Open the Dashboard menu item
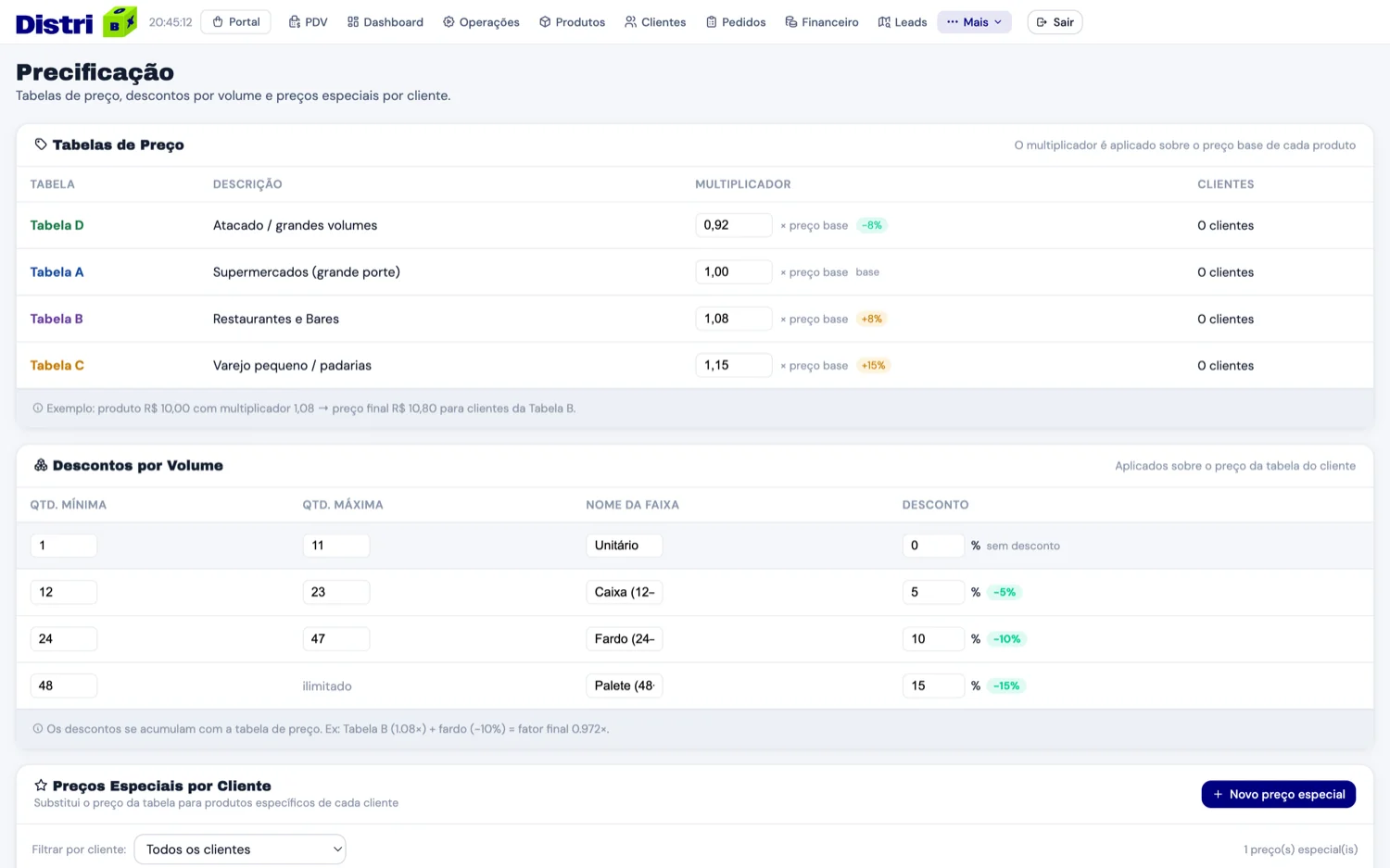 click(x=385, y=22)
